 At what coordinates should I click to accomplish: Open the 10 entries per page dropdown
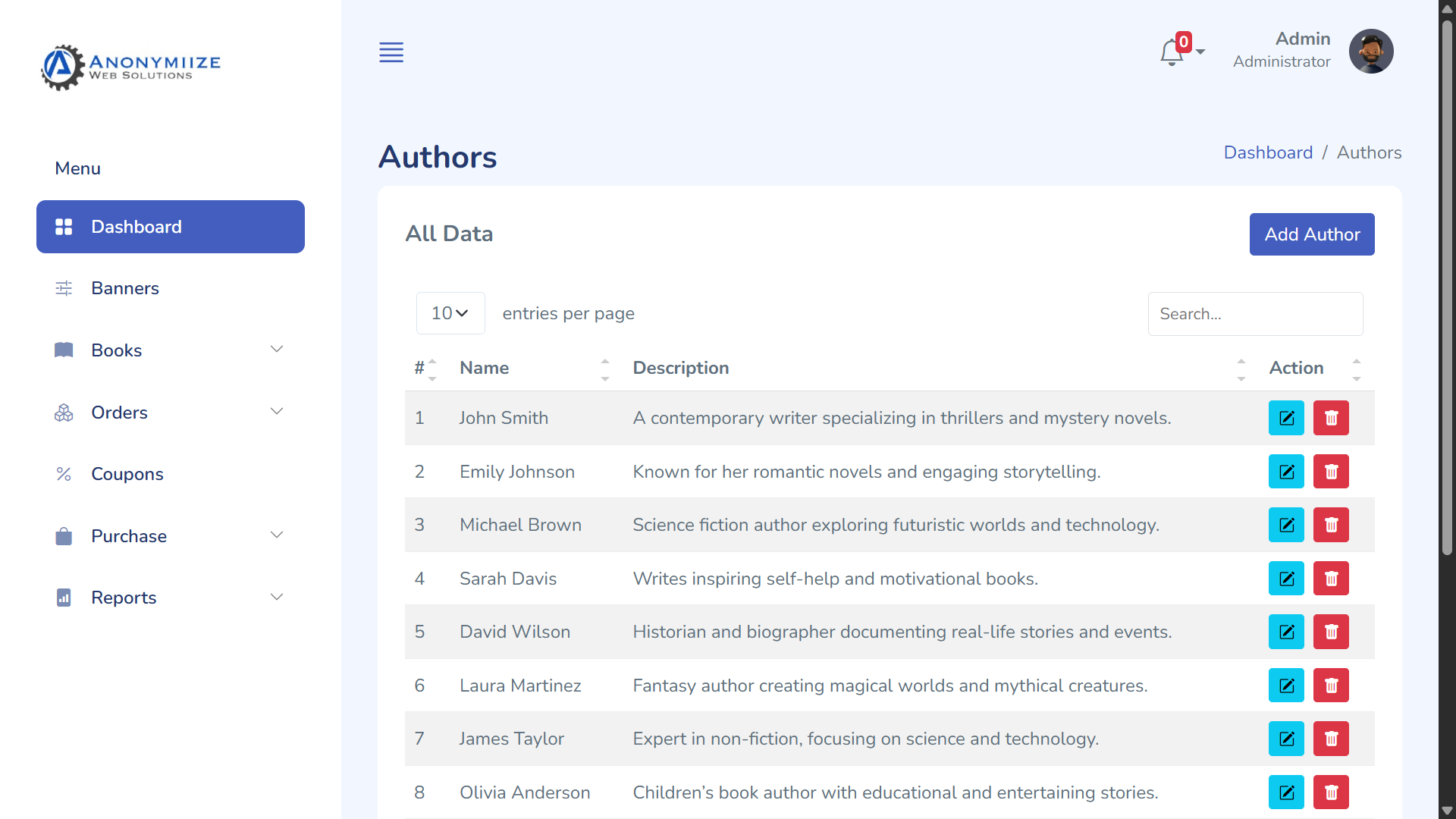coord(450,313)
